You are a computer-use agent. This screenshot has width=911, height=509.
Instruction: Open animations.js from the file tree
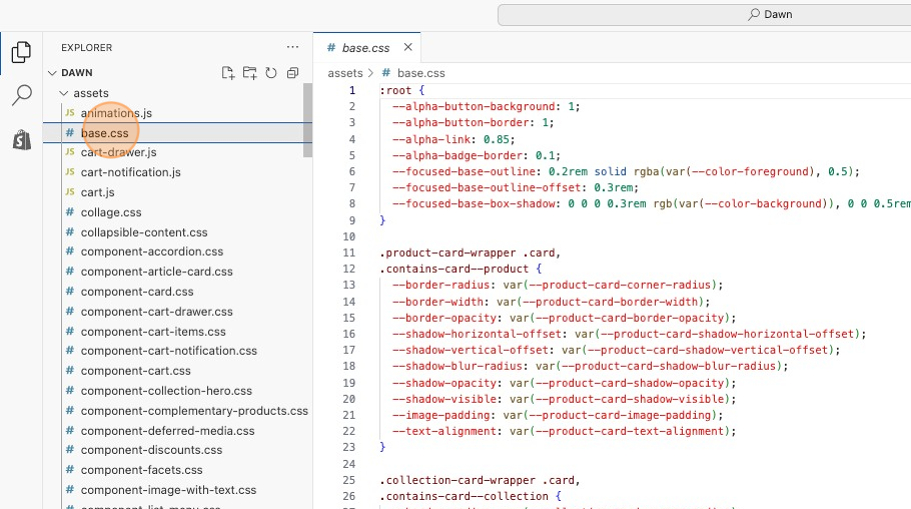[116, 113]
